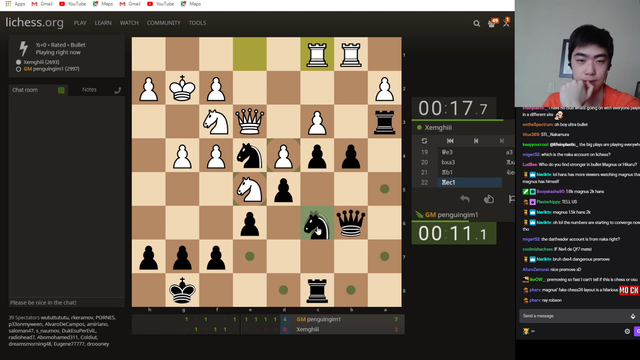
Task: Select the selected black knight on c6
Action: click(x=317, y=223)
